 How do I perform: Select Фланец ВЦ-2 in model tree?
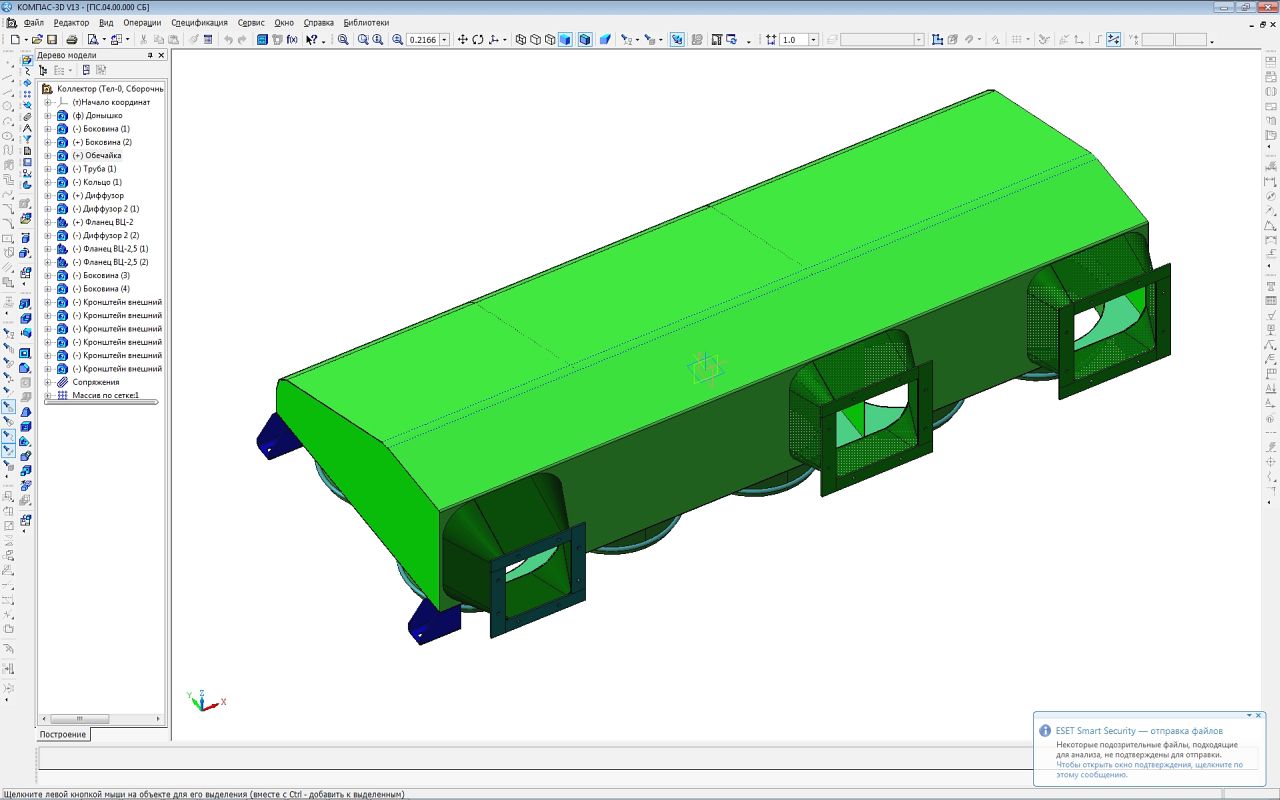pyautogui.click(x=108, y=222)
